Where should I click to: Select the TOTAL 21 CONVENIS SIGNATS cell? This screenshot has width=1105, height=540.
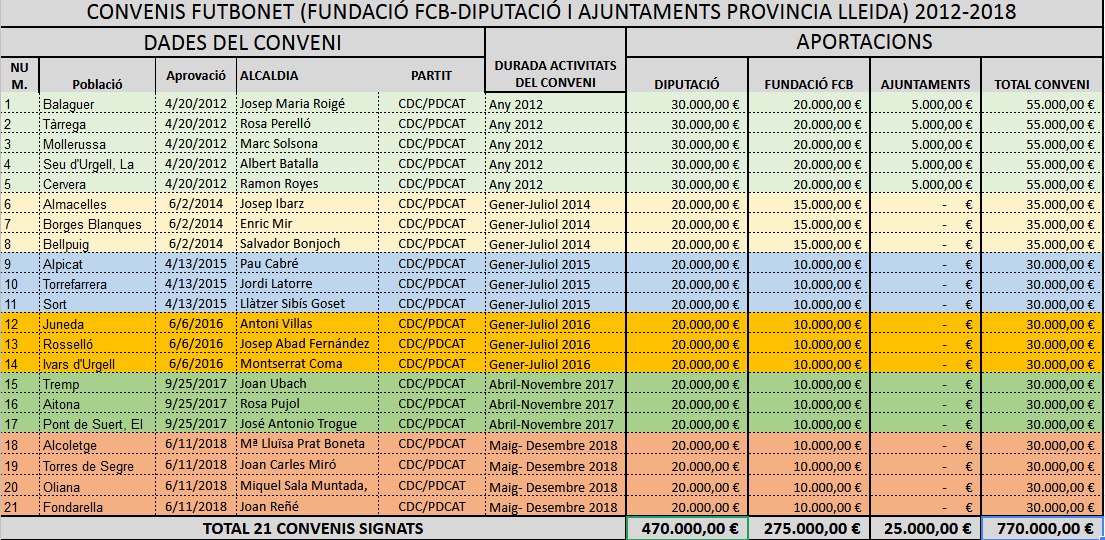[313, 528]
